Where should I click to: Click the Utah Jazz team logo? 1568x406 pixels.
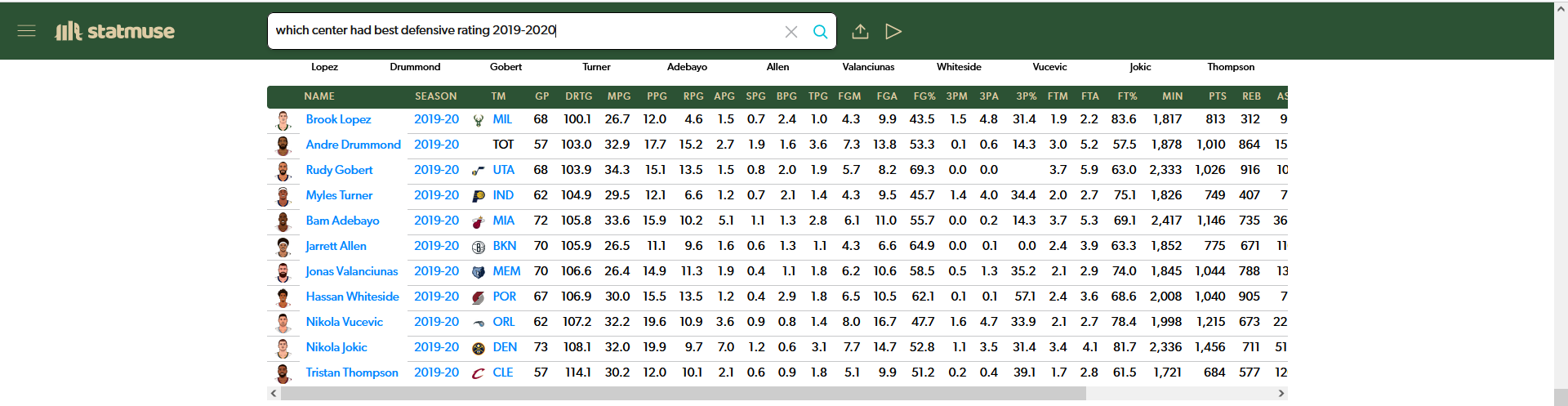[479, 171]
